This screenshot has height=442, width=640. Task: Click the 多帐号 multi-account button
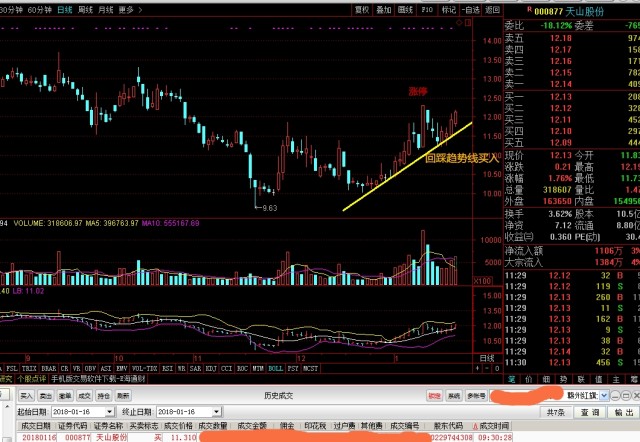coord(476,395)
